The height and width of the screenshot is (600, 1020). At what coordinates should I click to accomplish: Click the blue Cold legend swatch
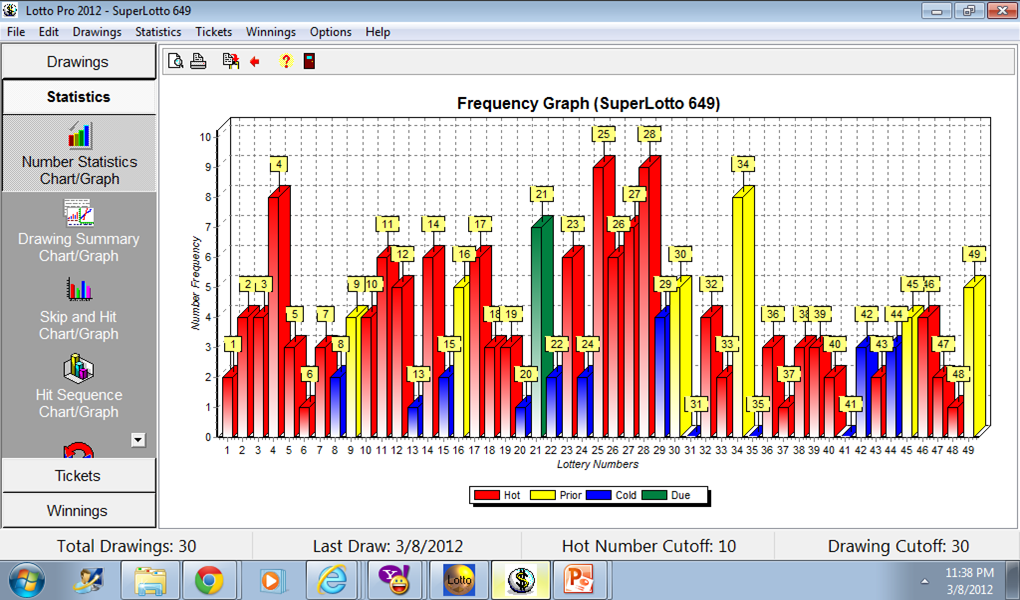[598, 495]
